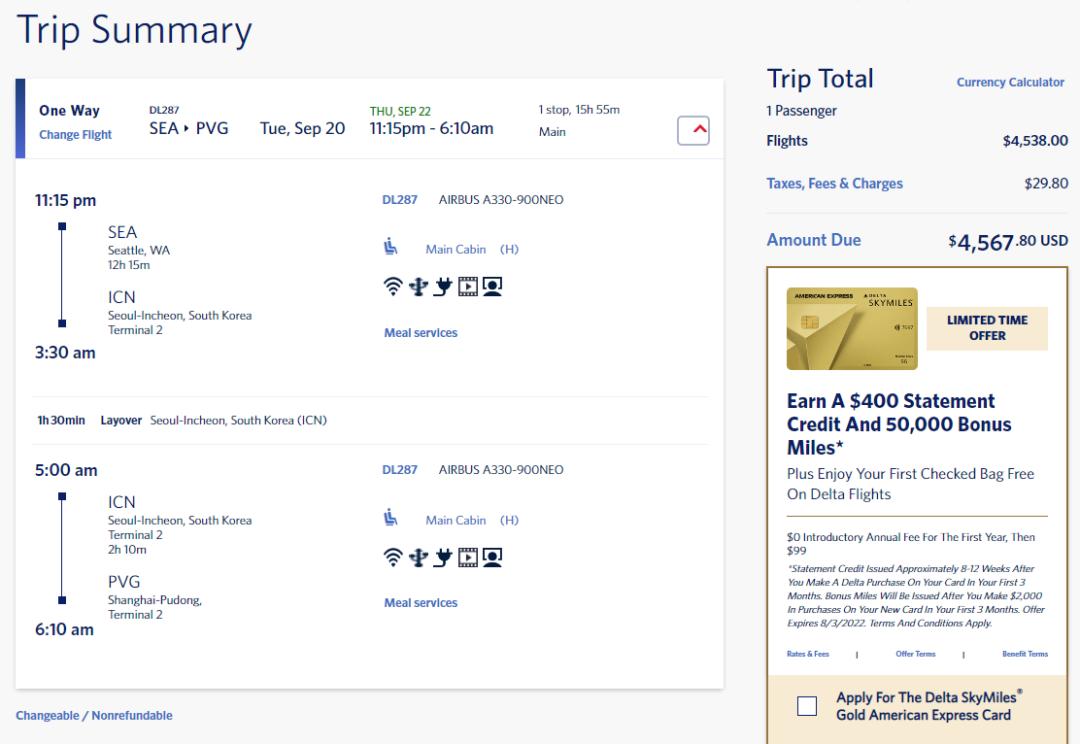Click the USB power icon on the SEA–ICN segment
The width and height of the screenshot is (1080, 744).
pos(418,287)
